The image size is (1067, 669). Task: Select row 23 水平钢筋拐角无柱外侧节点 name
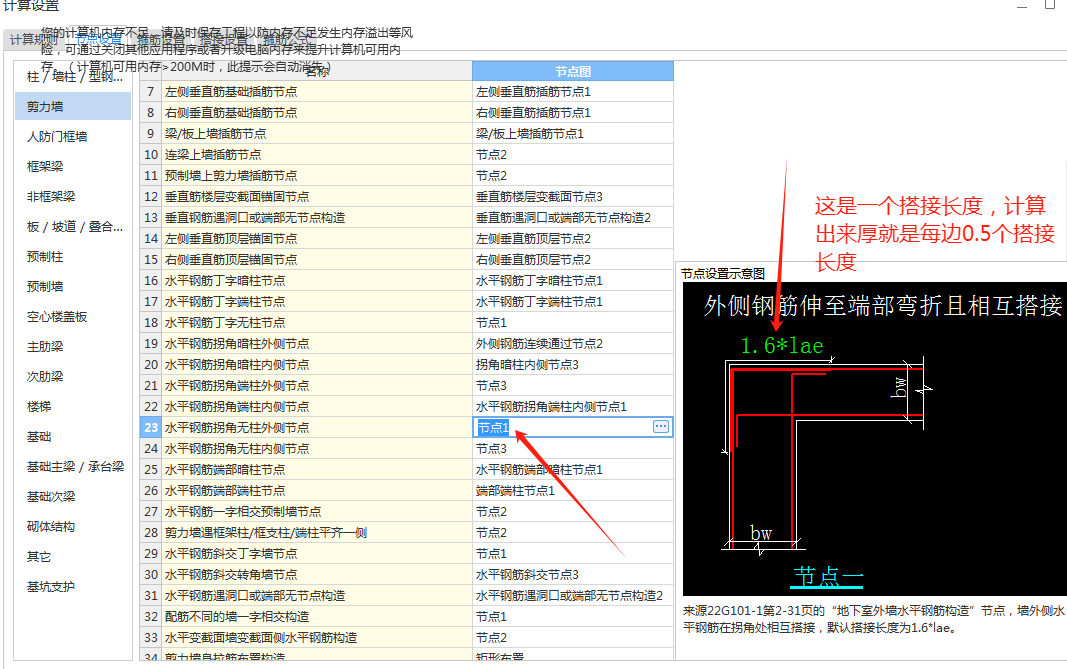pyautogui.click(x=316, y=427)
